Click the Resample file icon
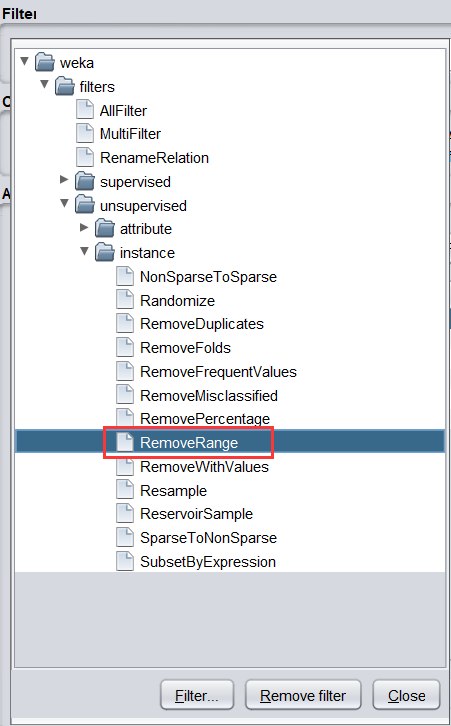The height and width of the screenshot is (726, 451). point(125,490)
